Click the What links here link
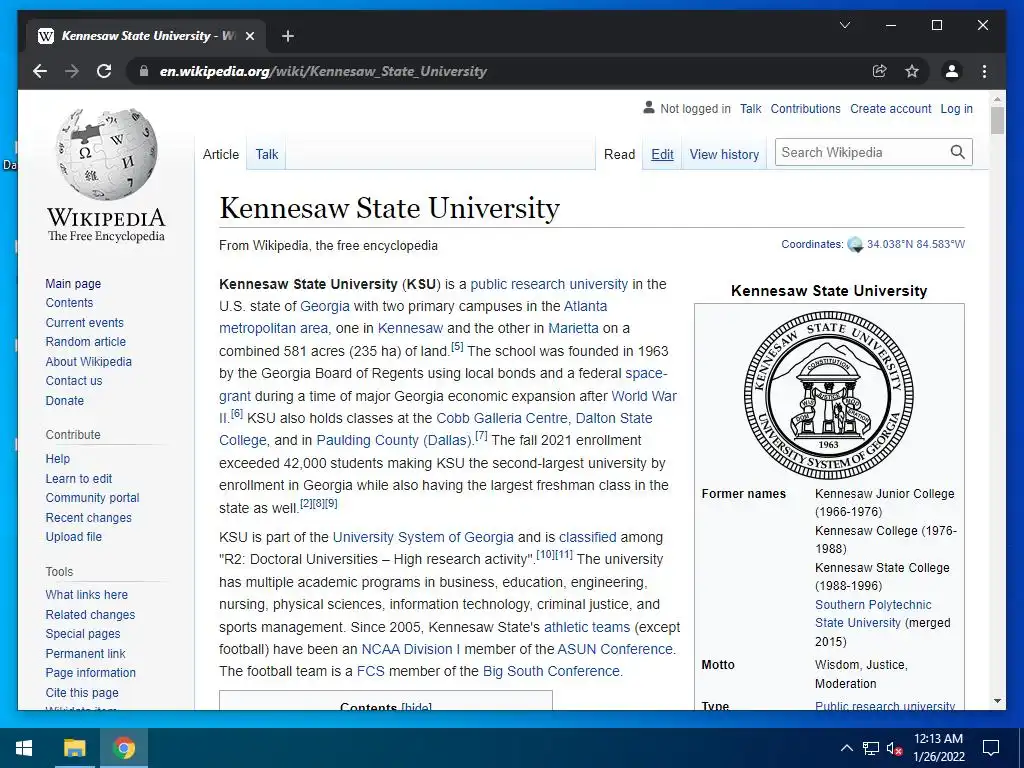The width and height of the screenshot is (1024, 768). tap(86, 594)
